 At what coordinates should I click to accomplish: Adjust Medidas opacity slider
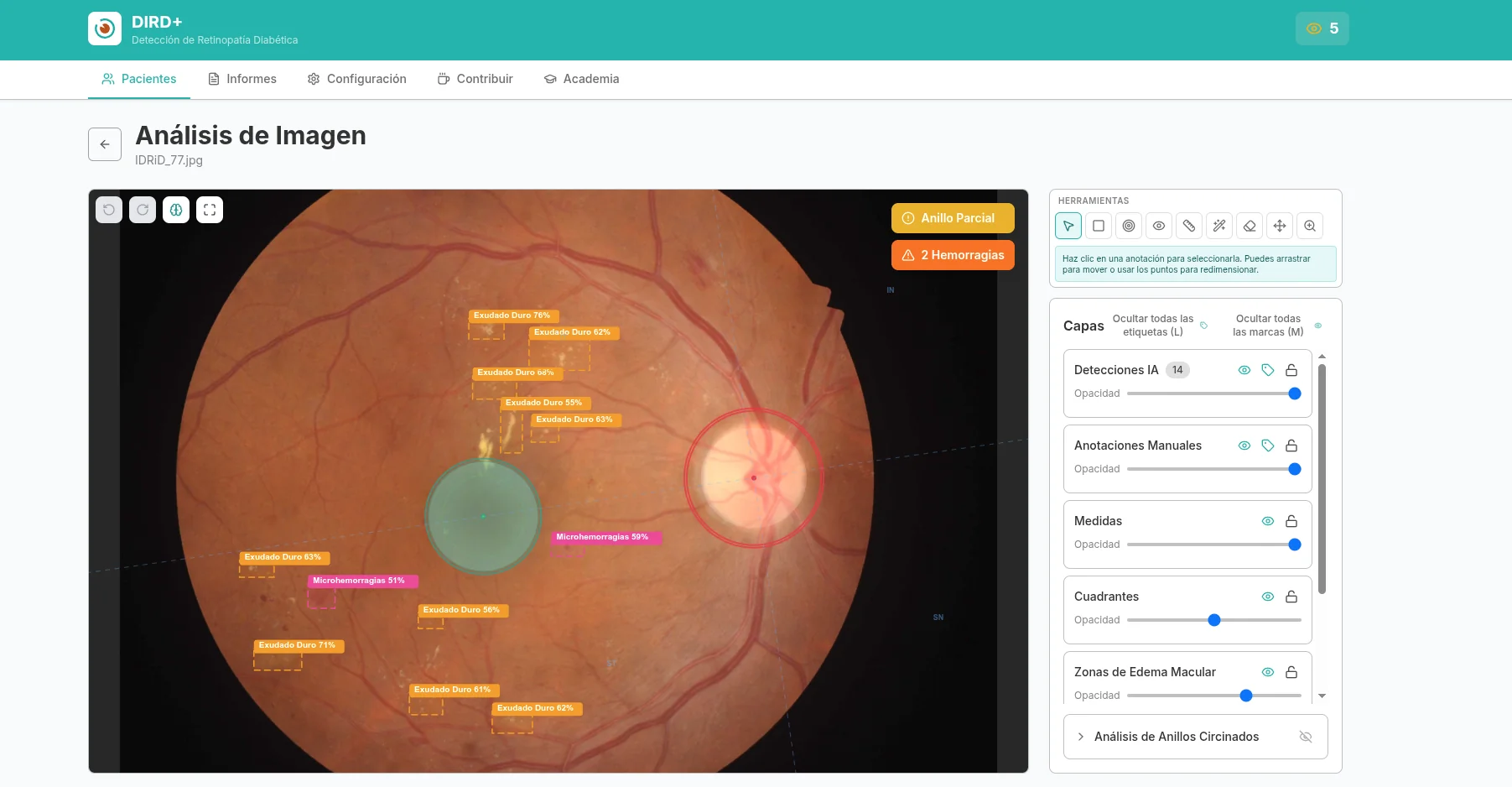tap(1214, 545)
